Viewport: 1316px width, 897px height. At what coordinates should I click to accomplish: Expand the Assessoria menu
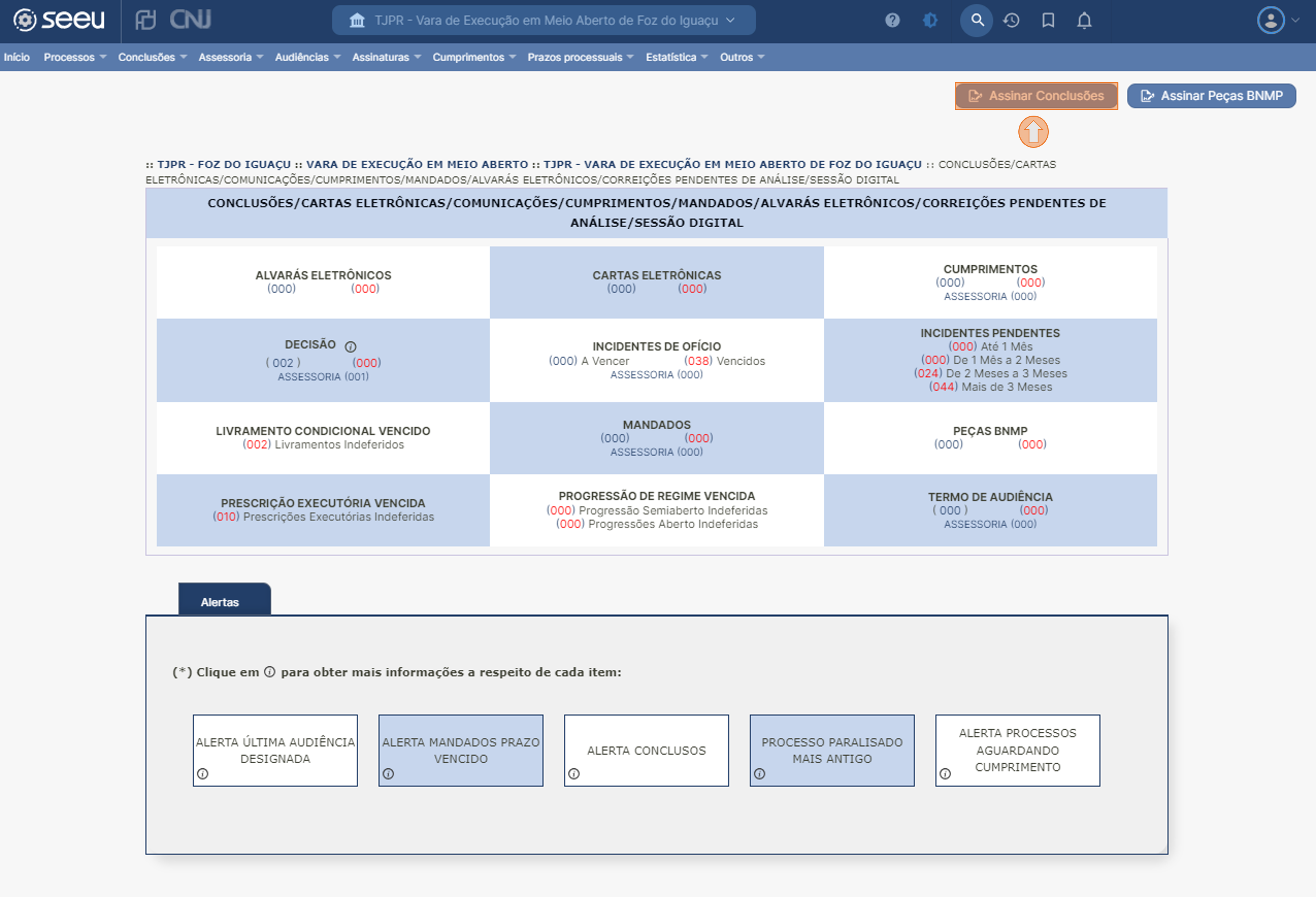tap(231, 57)
